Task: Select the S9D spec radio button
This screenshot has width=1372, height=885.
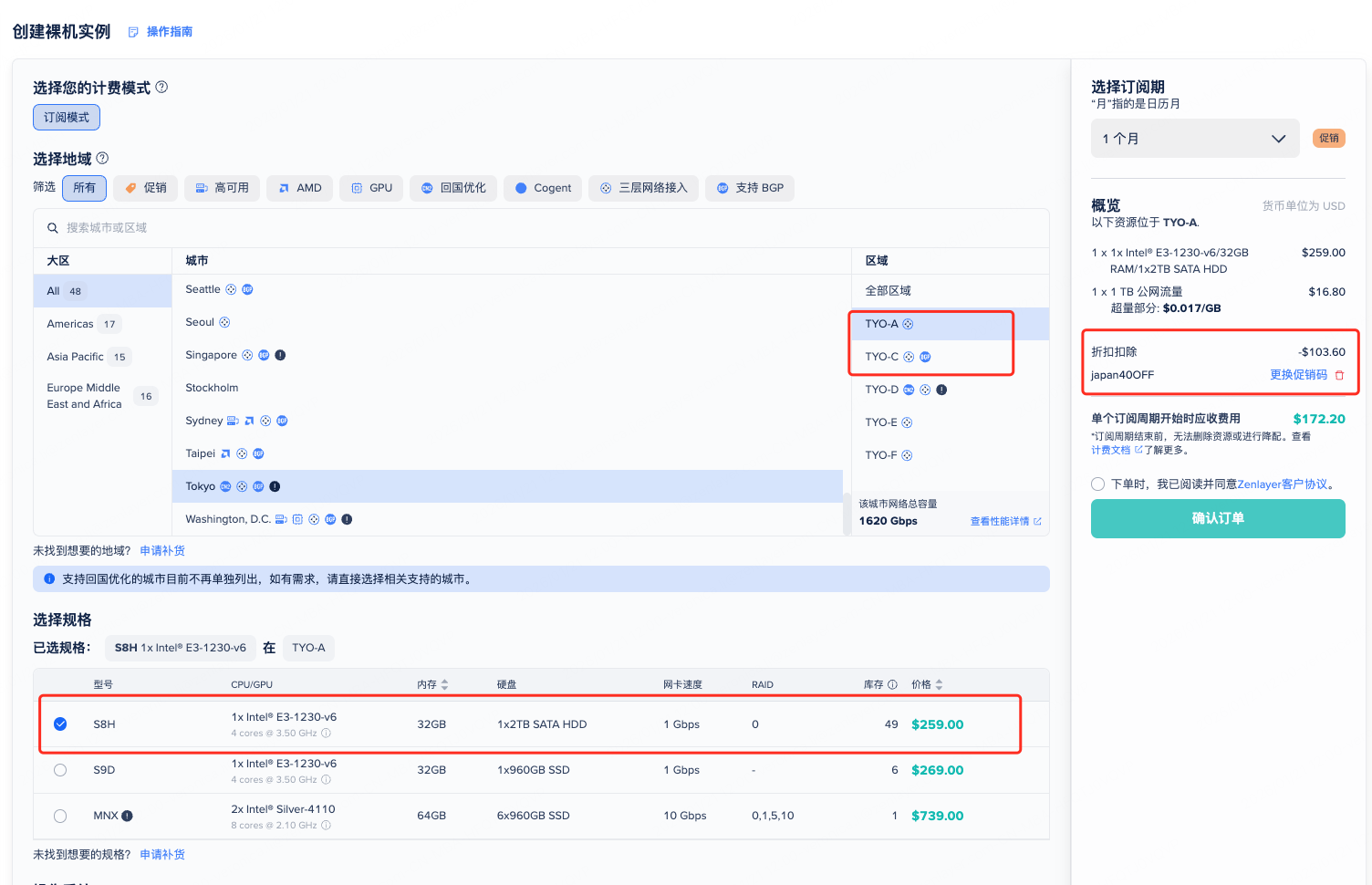Action: point(60,770)
